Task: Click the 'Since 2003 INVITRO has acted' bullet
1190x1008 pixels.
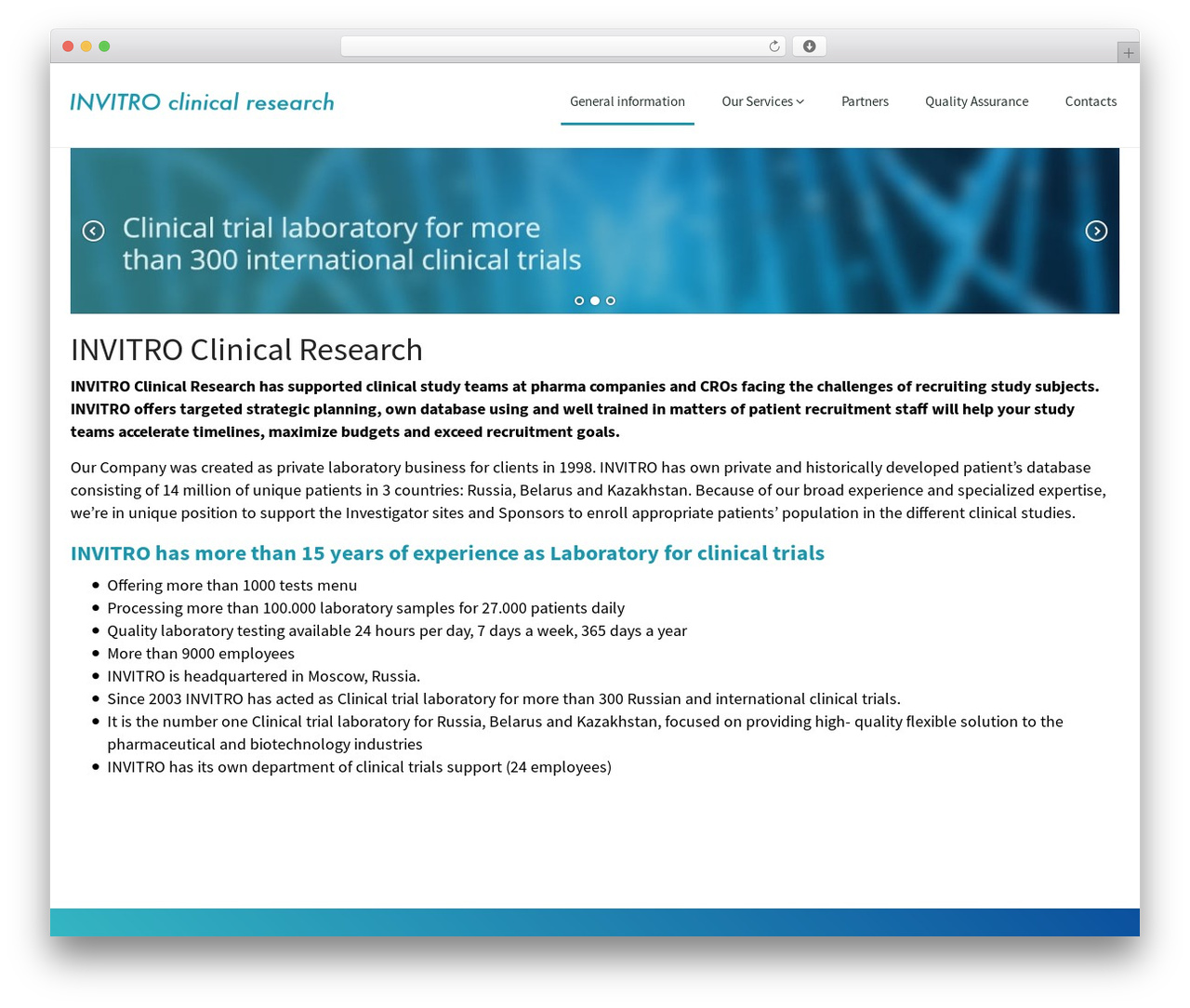Action: point(504,698)
